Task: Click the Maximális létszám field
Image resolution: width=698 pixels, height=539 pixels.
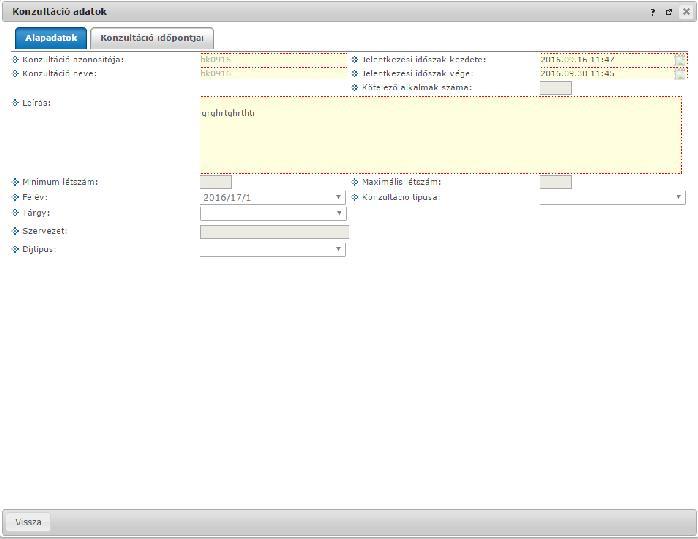Action: click(x=556, y=182)
